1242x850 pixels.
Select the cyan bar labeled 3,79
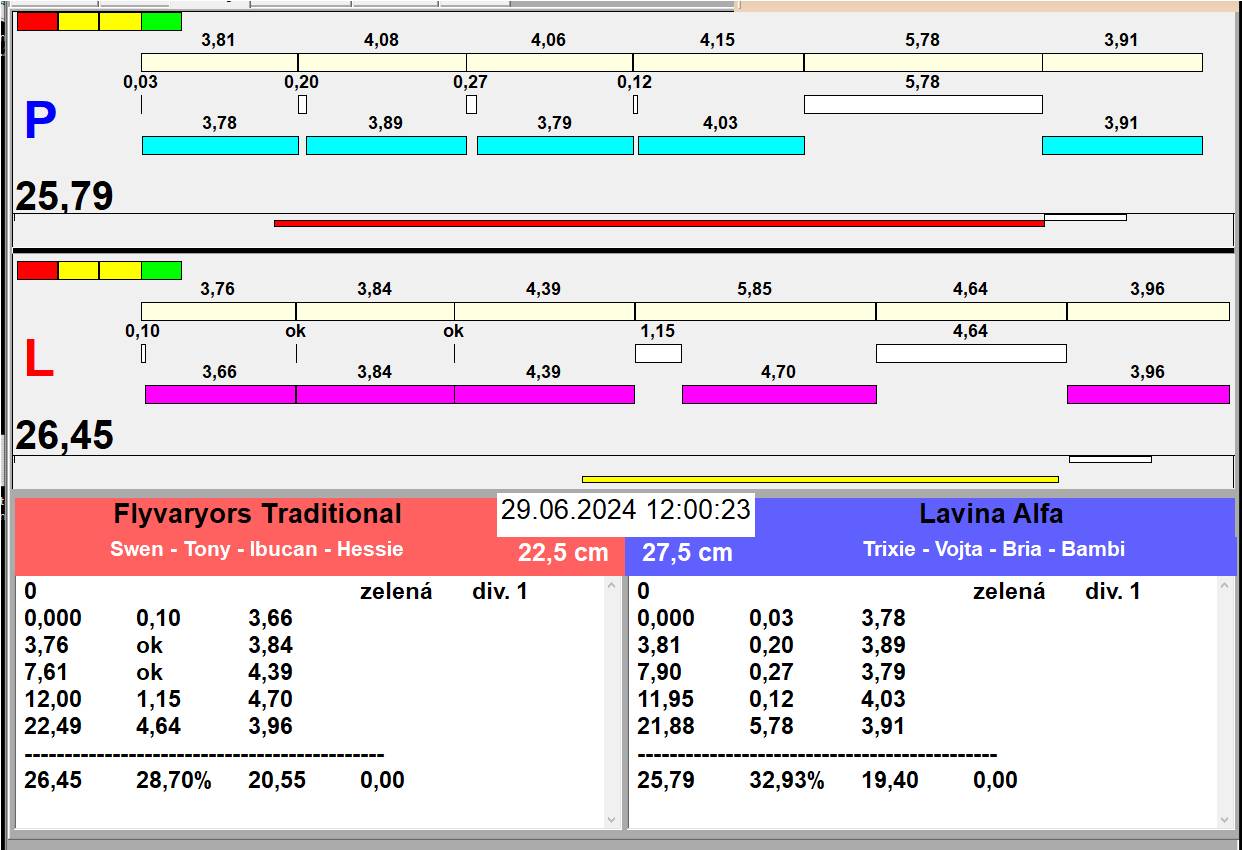point(555,145)
